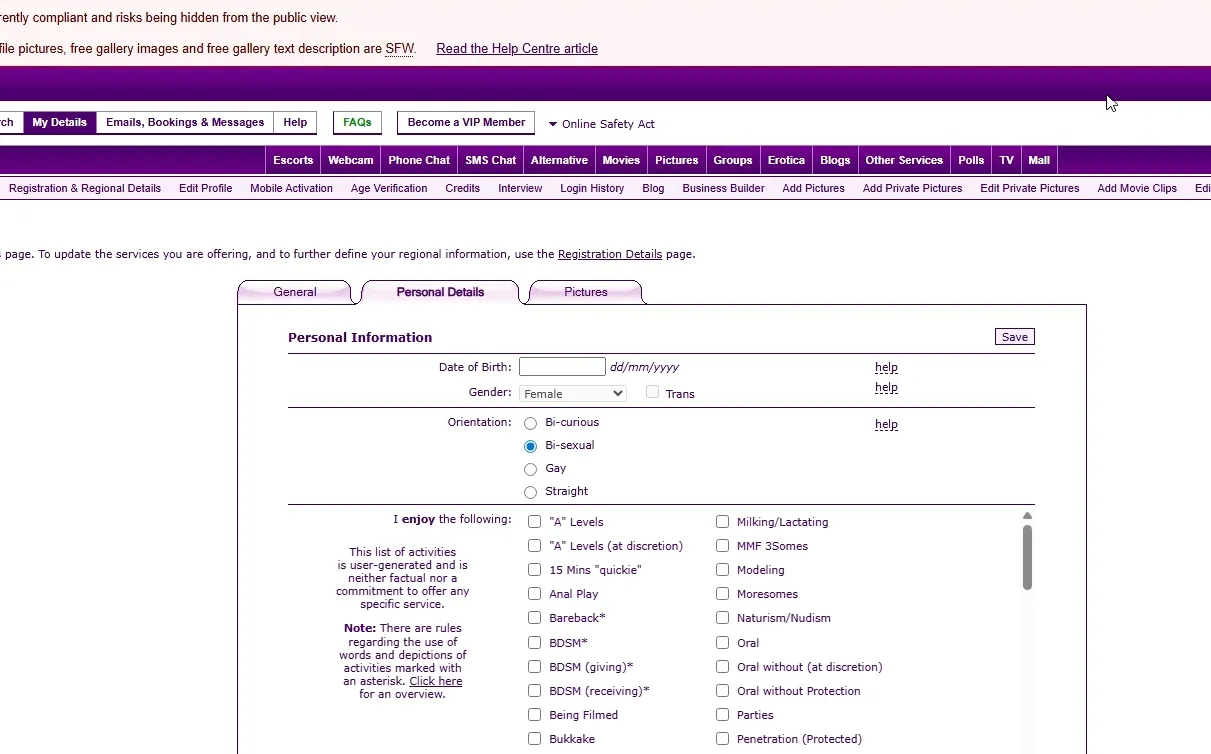This screenshot has height=754, width=1211.
Task: Tick the Oral without Protection checkbox
Action: pyautogui.click(x=722, y=691)
